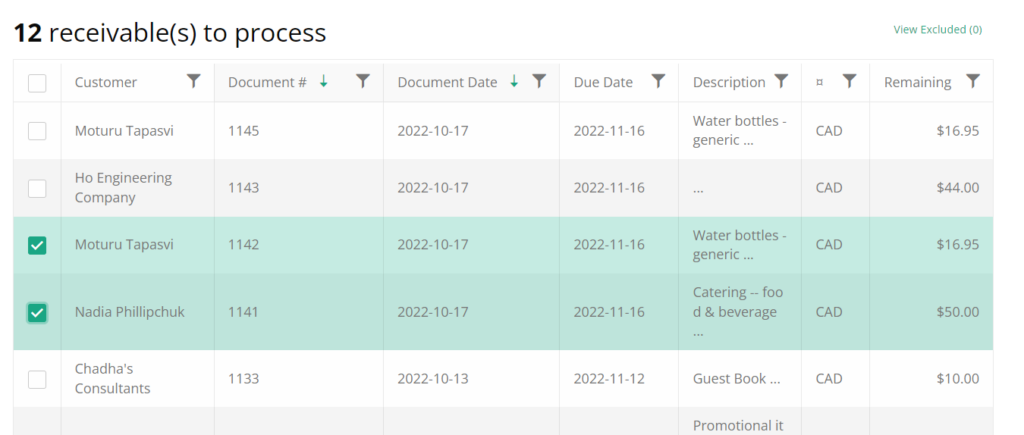Open the Document # column filter
Screen dimensions: 1024x435
(x=362, y=81)
